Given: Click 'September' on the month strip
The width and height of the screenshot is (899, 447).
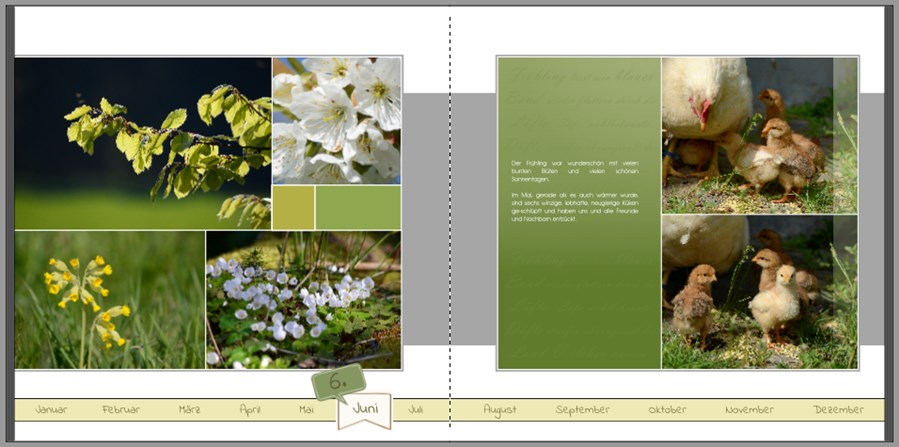Looking at the screenshot, I should pyautogui.click(x=583, y=410).
